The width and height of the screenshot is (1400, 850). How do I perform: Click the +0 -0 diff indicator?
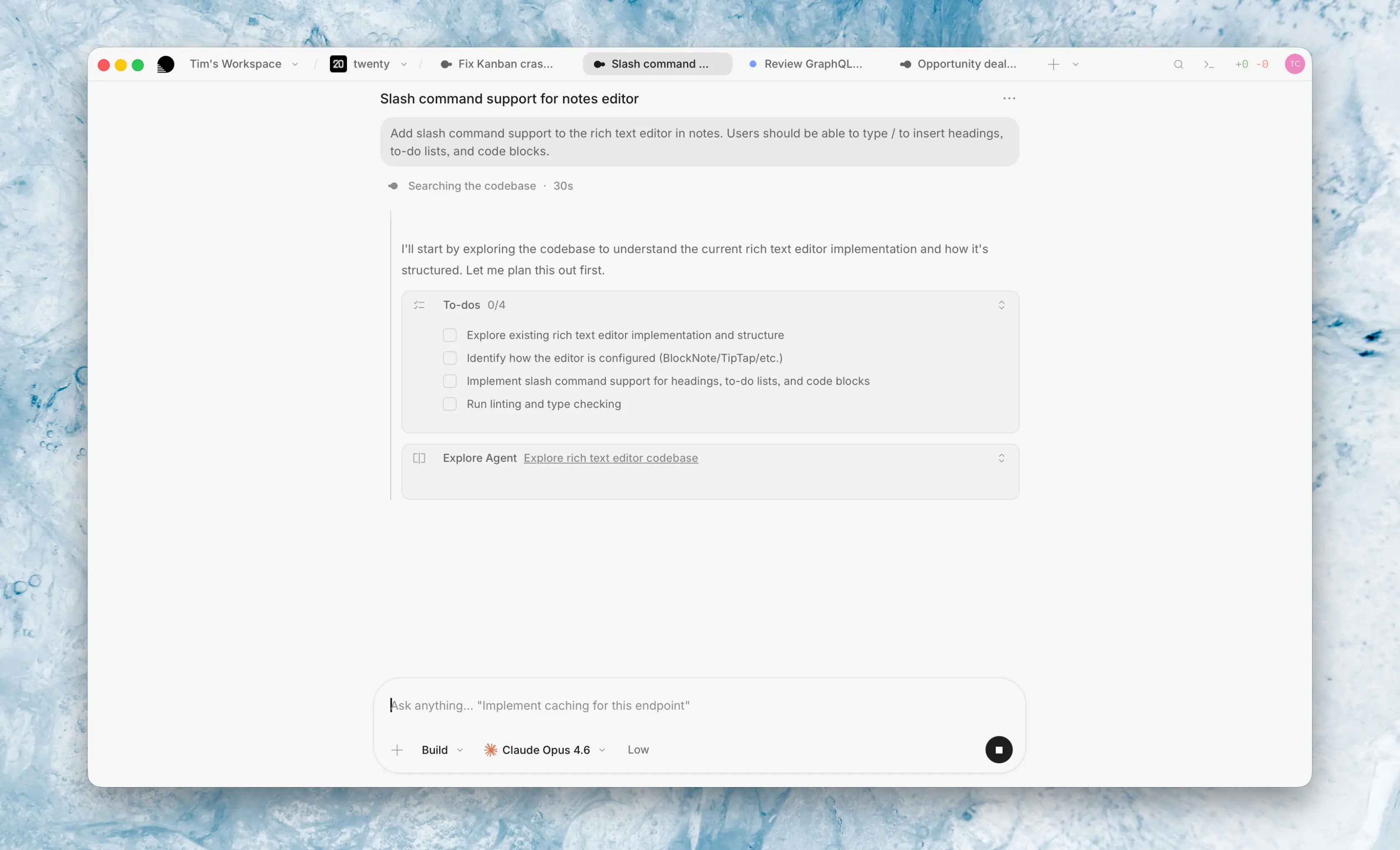tap(1251, 64)
